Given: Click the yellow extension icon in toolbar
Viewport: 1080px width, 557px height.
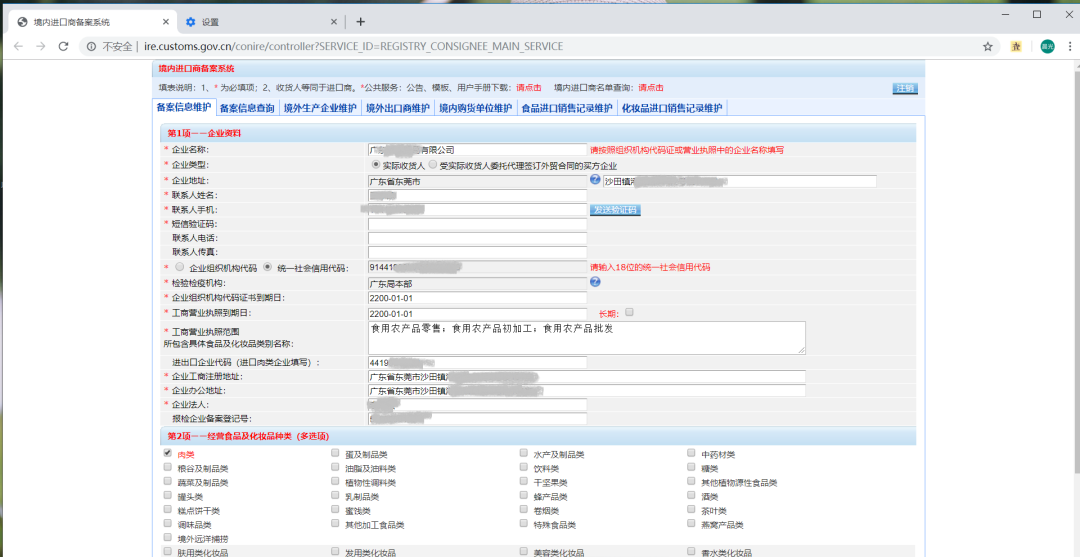Looking at the screenshot, I should (1016, 46).
